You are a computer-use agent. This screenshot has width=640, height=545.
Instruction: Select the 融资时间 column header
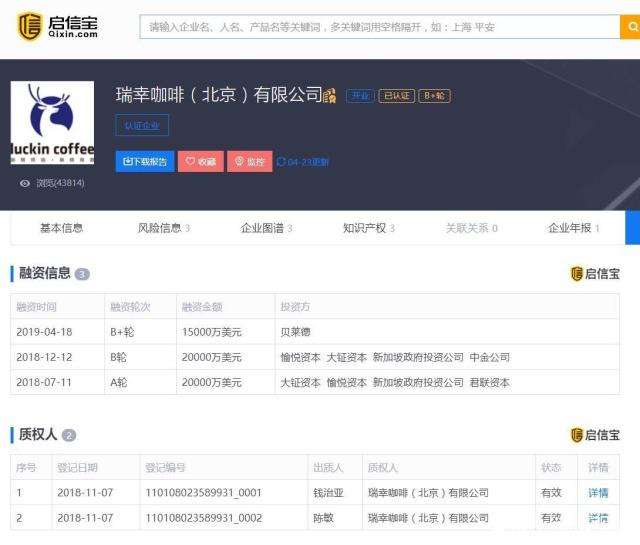coord(36,307)
